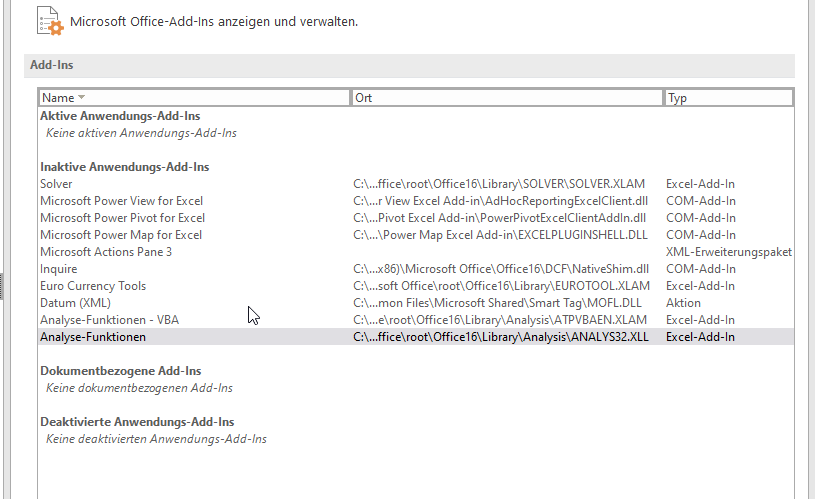The height and width of the screenshot is (499, 815).
Task: Select the Inquire add-in row
Action: pyautogui.click(x=416, y=269)
